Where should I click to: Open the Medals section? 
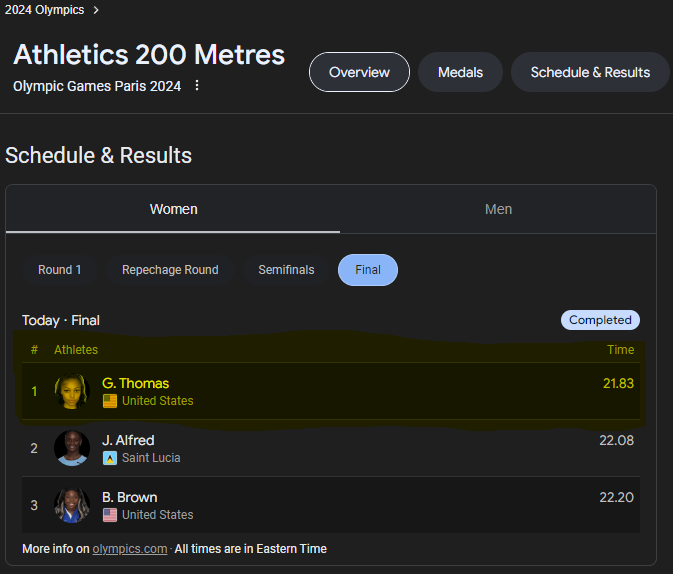tap(460, 72)
